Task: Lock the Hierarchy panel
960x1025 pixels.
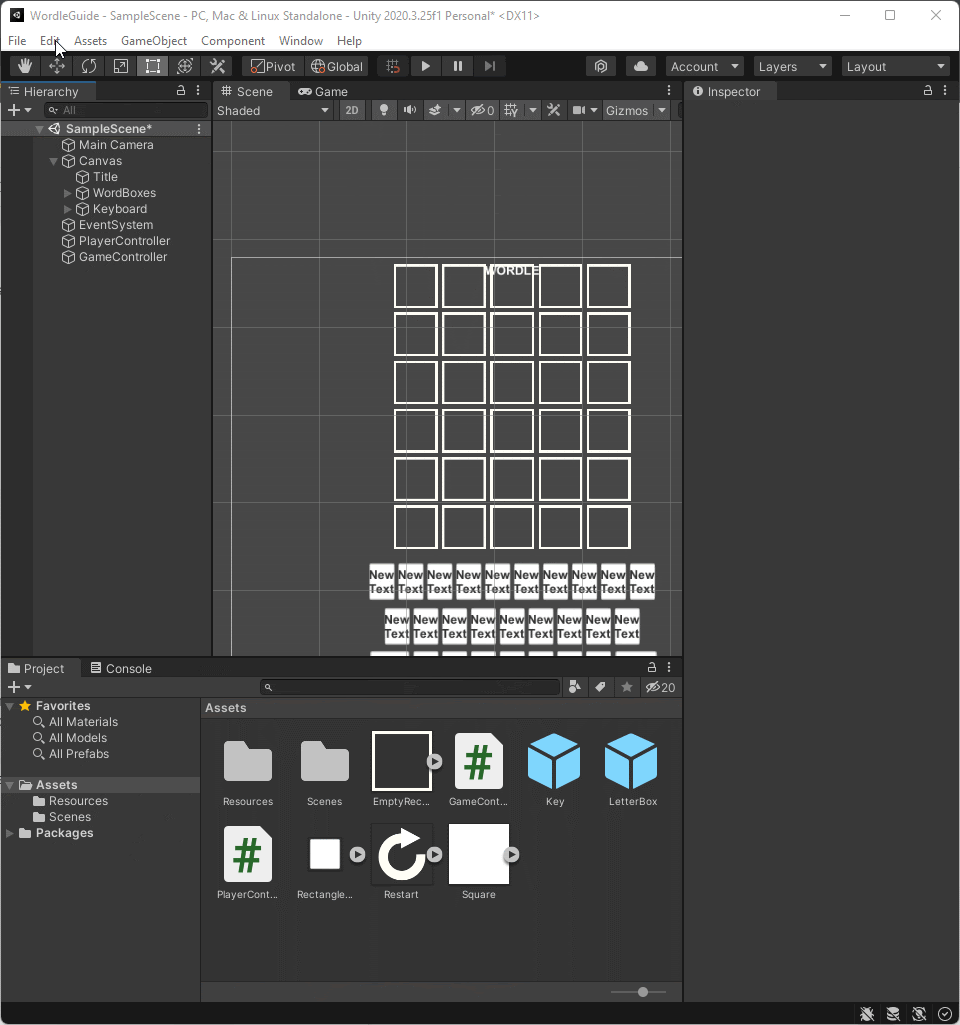Action: (181, 91)
